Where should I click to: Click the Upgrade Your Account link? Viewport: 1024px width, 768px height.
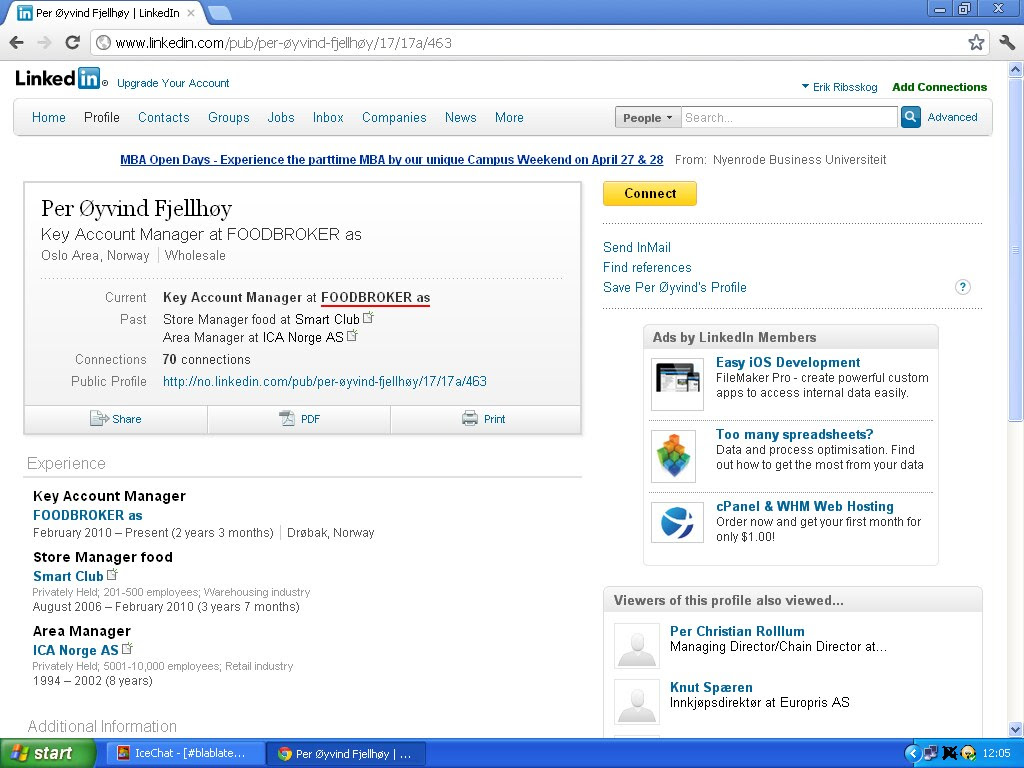(173, 83)
